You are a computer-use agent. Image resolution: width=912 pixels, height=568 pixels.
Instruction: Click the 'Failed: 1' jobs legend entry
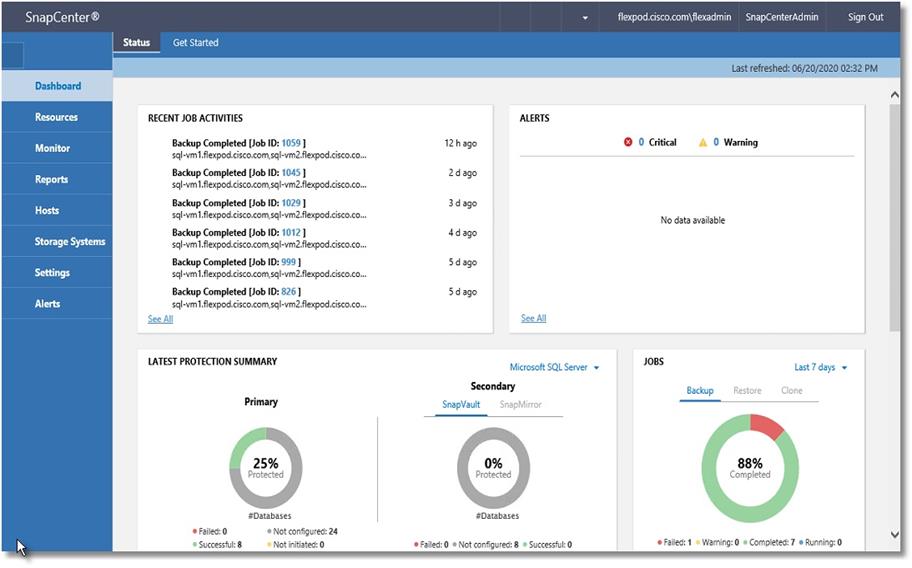pos(675,542)
